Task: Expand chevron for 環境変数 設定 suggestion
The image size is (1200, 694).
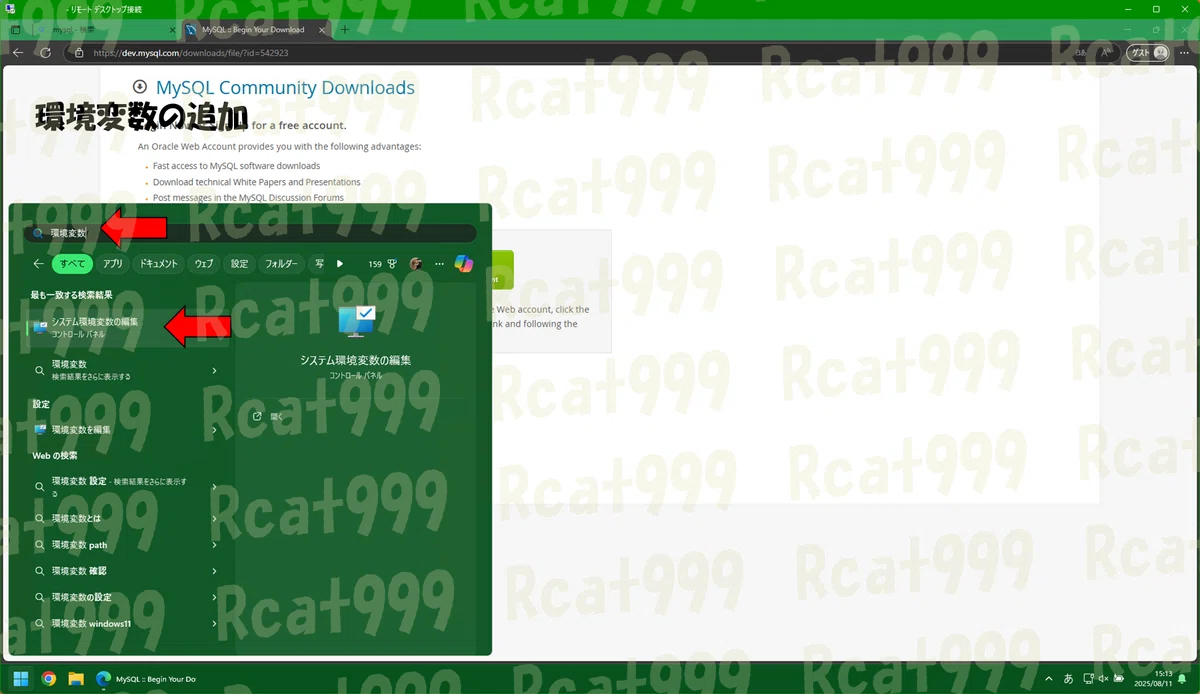Action: (x=215, y=485)
